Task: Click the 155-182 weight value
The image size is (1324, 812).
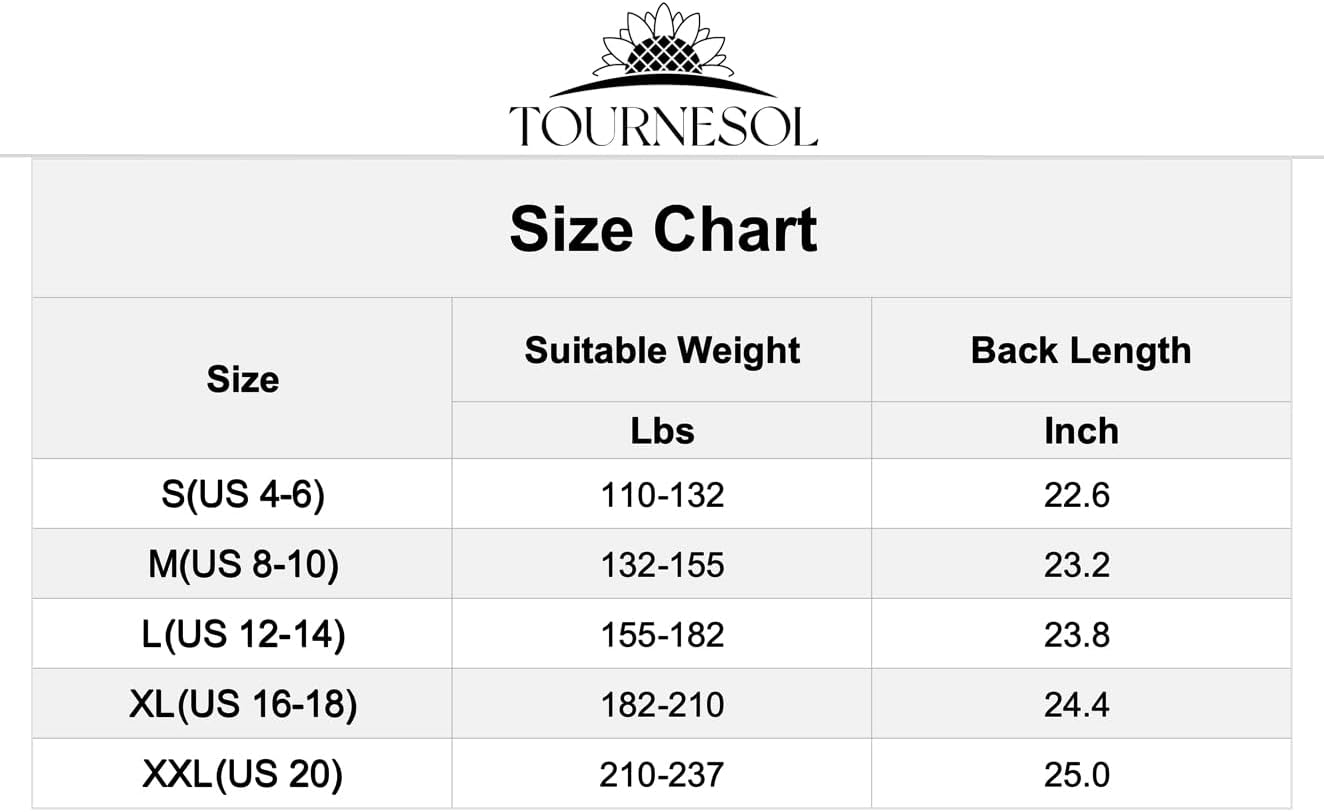Action: pos(662,635)
